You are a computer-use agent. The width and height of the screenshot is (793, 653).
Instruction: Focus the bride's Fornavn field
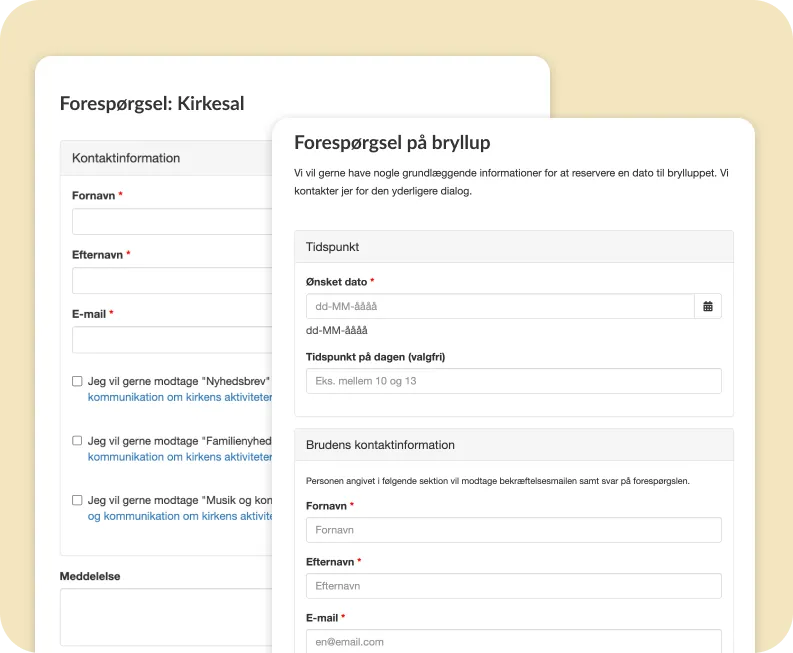coord(513,530)
